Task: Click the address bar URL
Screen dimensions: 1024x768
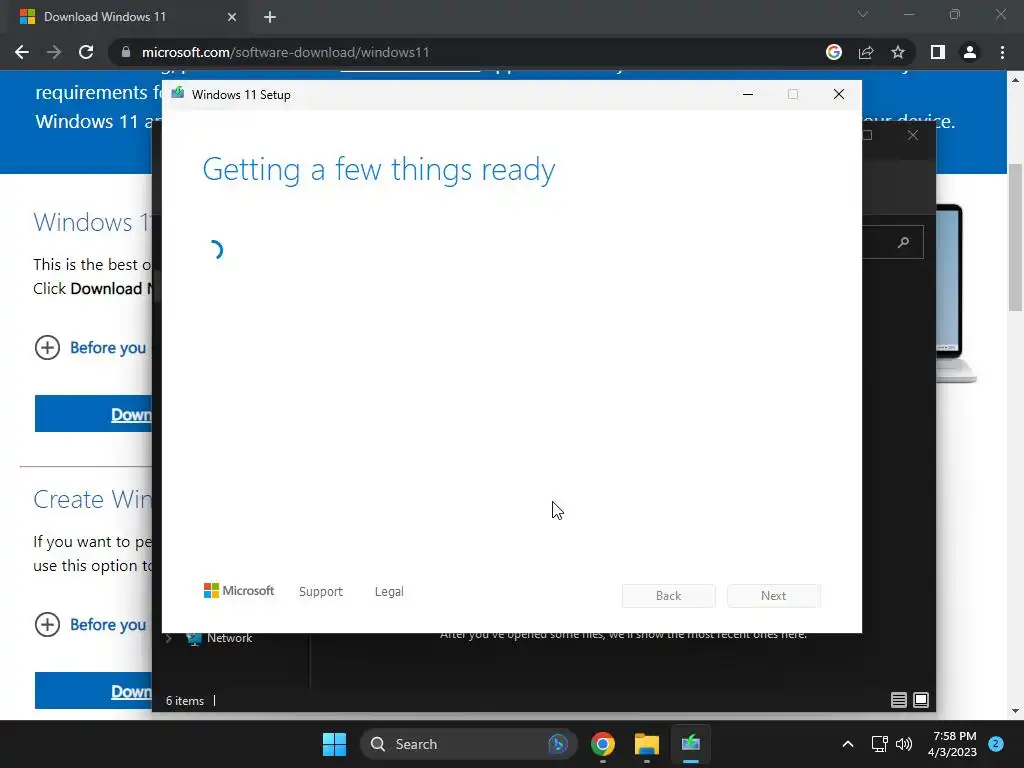Action: [285, 52]
